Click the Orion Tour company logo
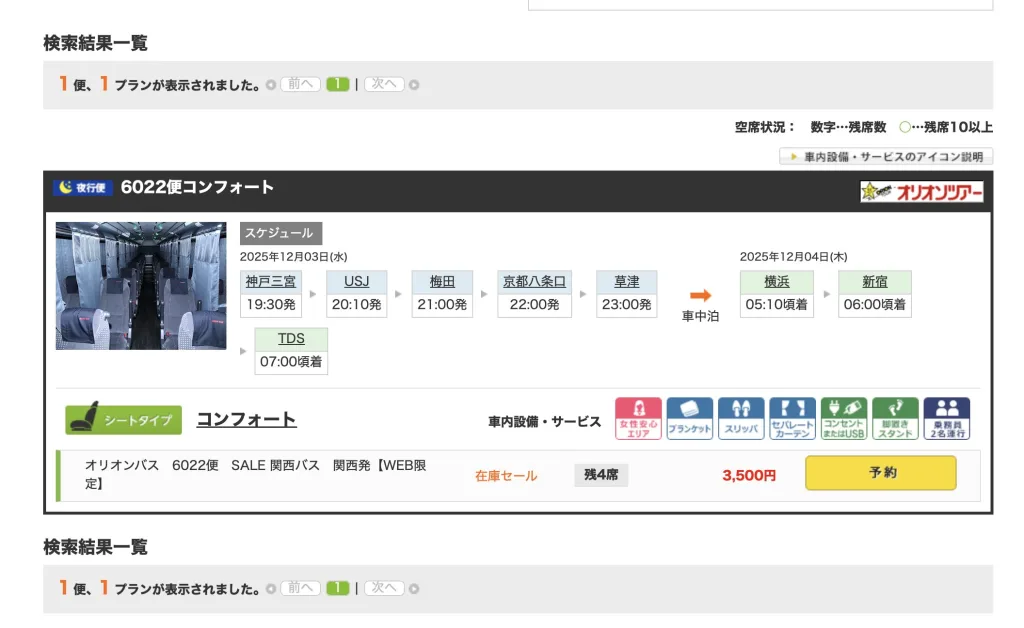 tap(921, 191)
